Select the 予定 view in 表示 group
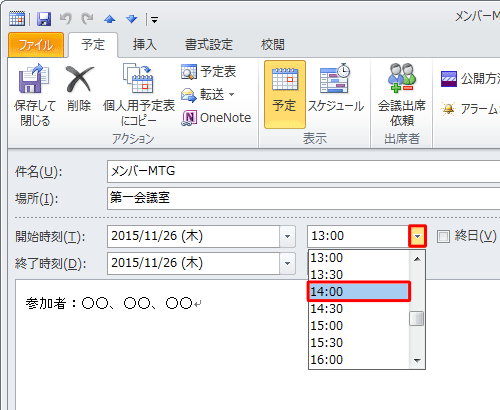This screenshot has height=410, width=500. [285, 94]
